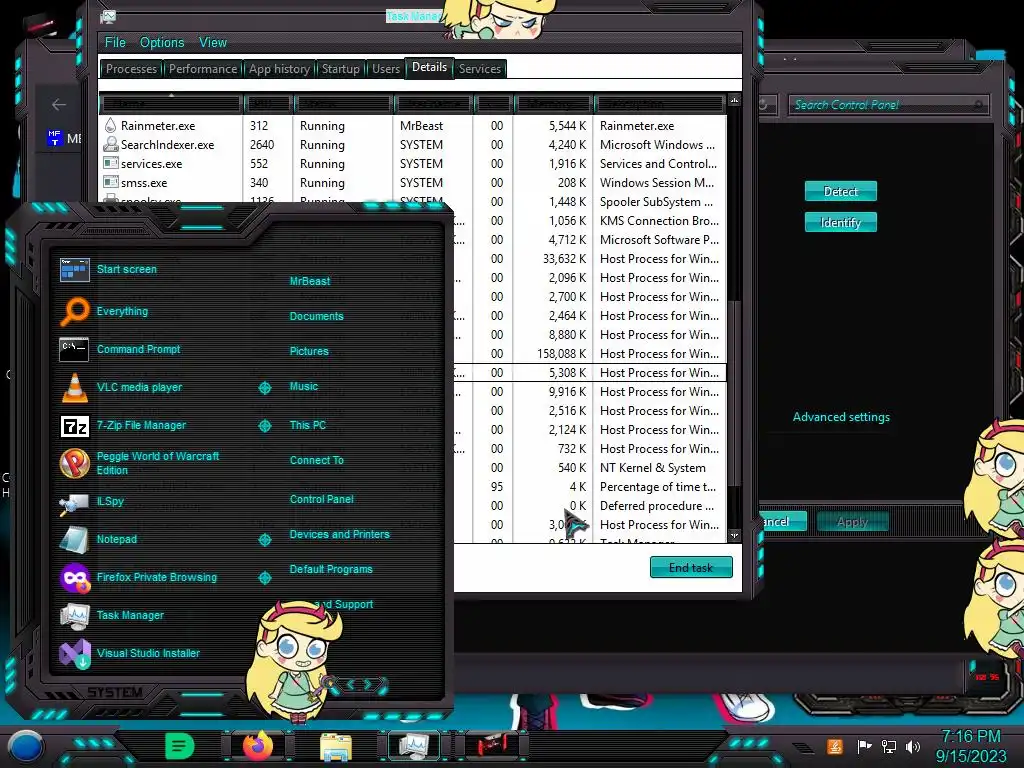Expand Firefox Private Browsing jump list
Viewport: 1024px width, 768px height.
tap(264, 578)
